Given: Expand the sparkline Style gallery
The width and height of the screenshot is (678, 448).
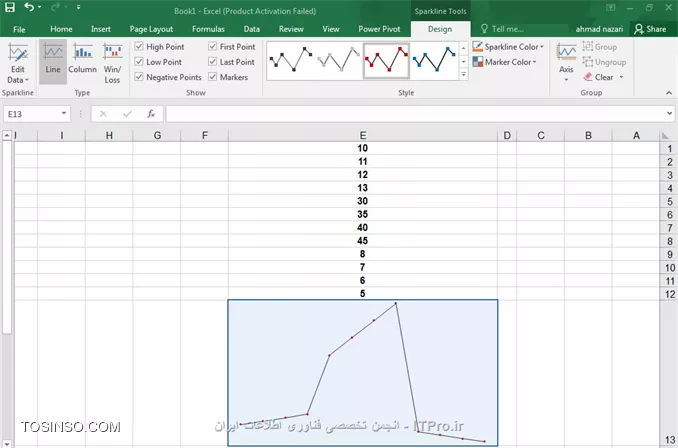Looking at the screenshot, I should (464, 76).
